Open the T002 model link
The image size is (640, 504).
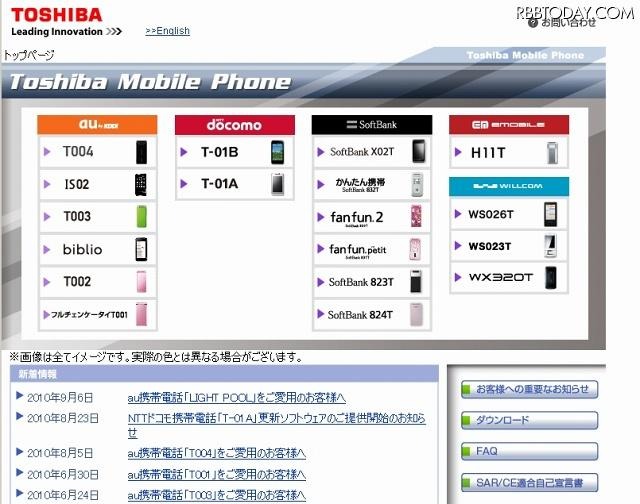[x=77, y=282]
